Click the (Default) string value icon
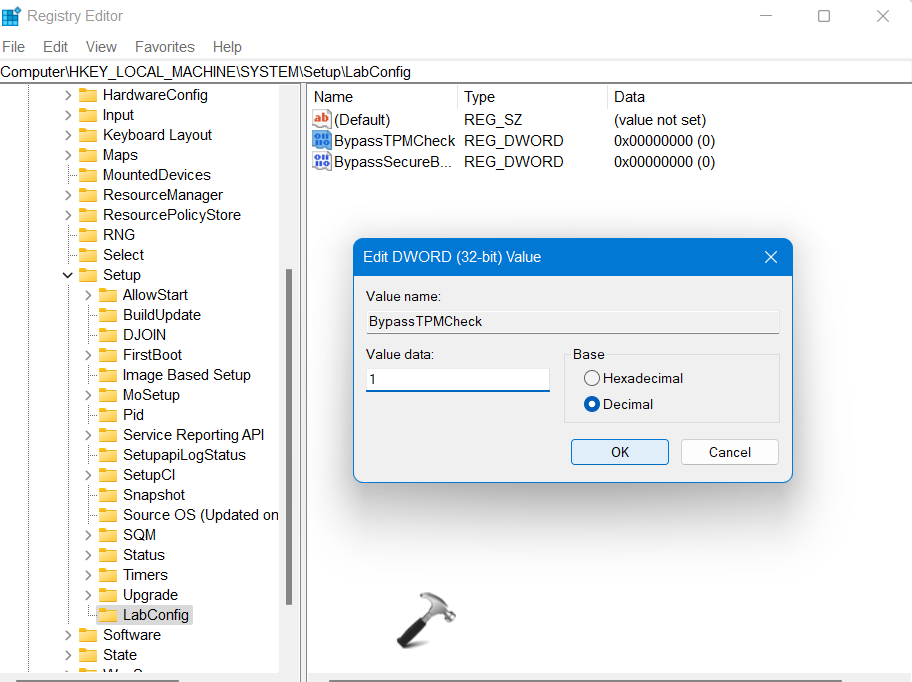 coord(322,120)
